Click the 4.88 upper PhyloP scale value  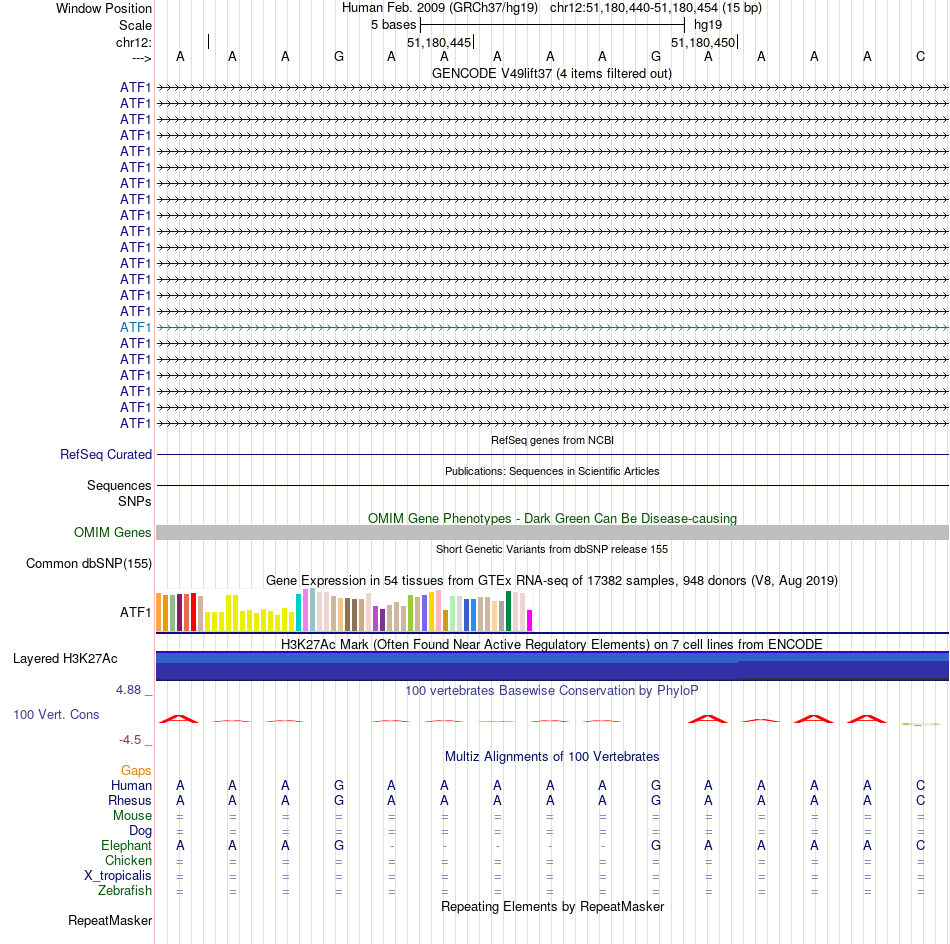[128, 690]
